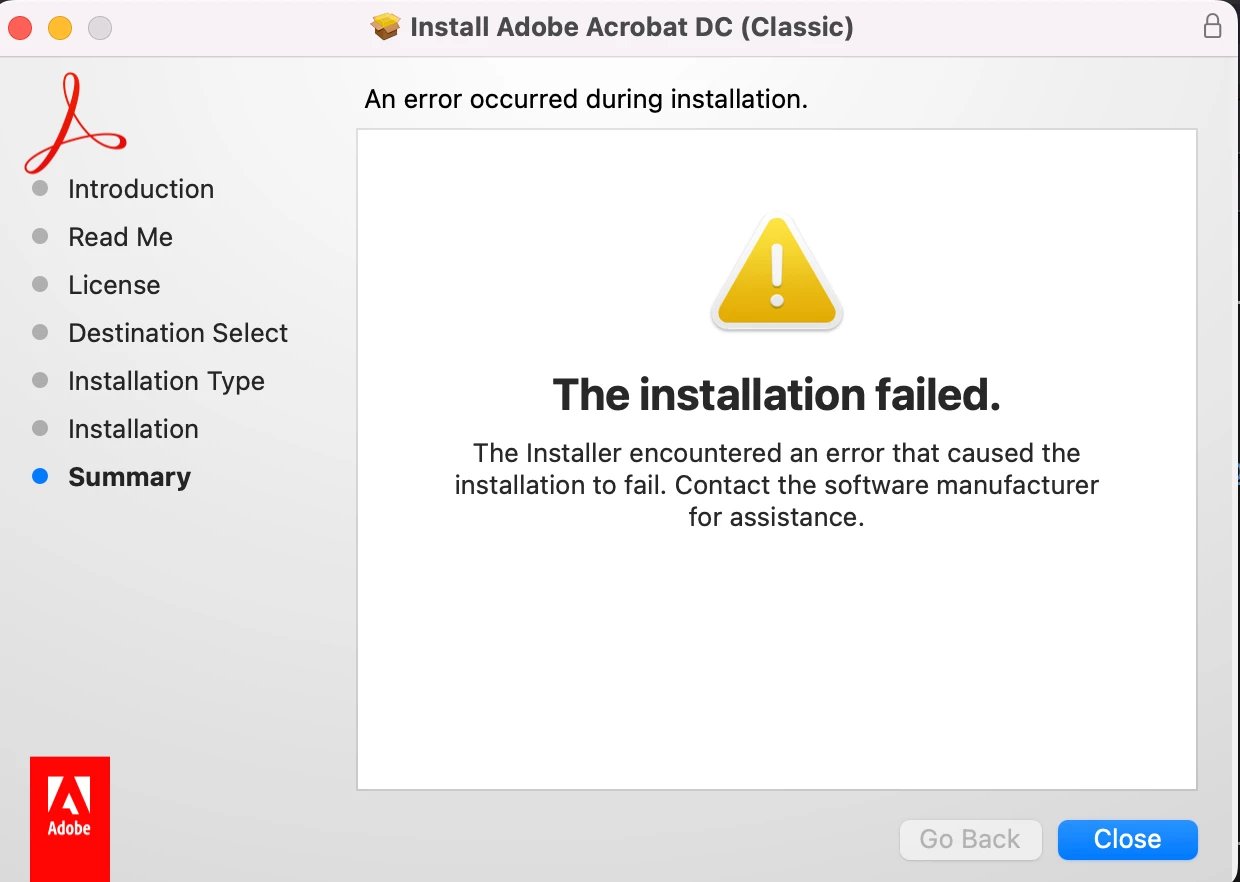Image resolution: width=1240 pixels, height=882 pixels.
Task: Select the License step
Action: pos(114,285)
